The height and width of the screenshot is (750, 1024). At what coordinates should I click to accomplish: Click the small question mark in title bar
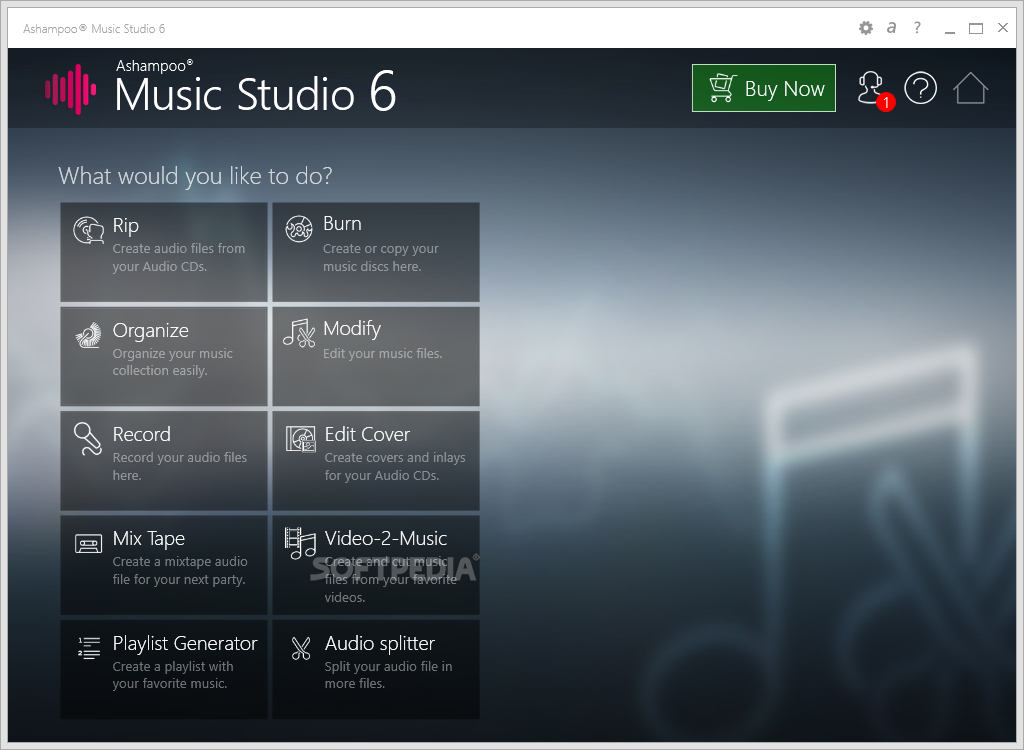coord(918,27)
